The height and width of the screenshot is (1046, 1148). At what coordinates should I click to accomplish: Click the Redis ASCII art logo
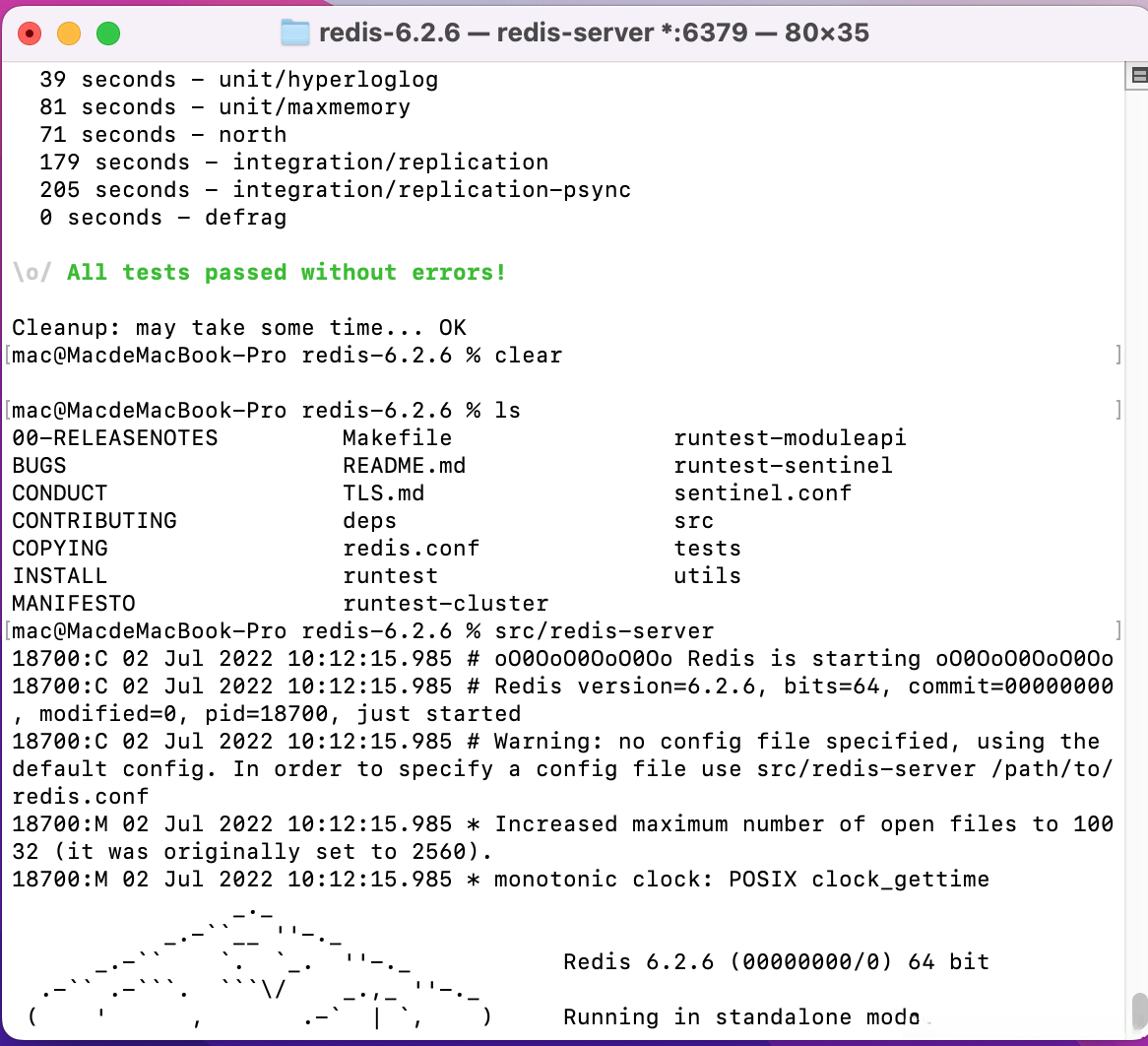tap(260, 968)
